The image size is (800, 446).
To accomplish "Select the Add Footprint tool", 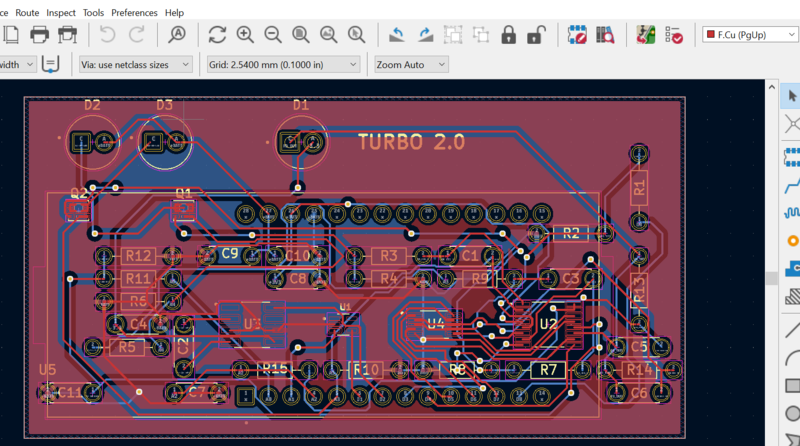I will 792,157.
